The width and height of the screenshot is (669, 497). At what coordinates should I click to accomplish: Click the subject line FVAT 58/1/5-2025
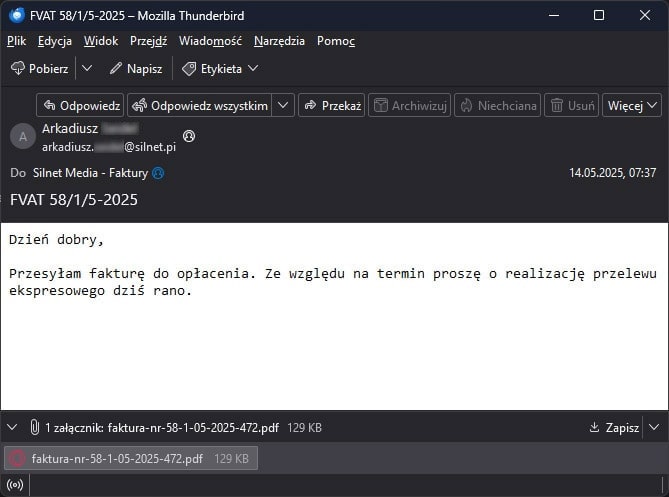tap(74, 200)
